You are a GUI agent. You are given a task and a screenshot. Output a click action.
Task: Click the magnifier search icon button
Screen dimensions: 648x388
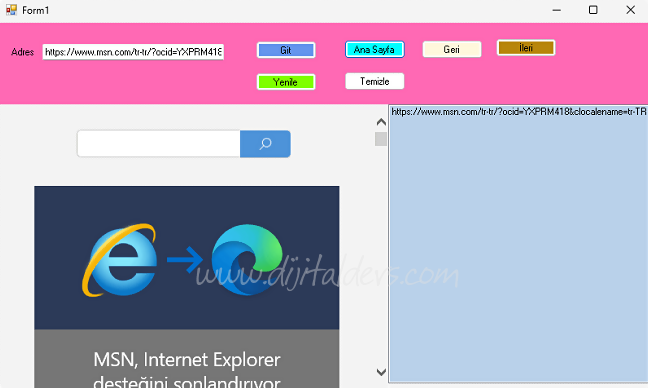pyautogui.click(x=265, y=144)
